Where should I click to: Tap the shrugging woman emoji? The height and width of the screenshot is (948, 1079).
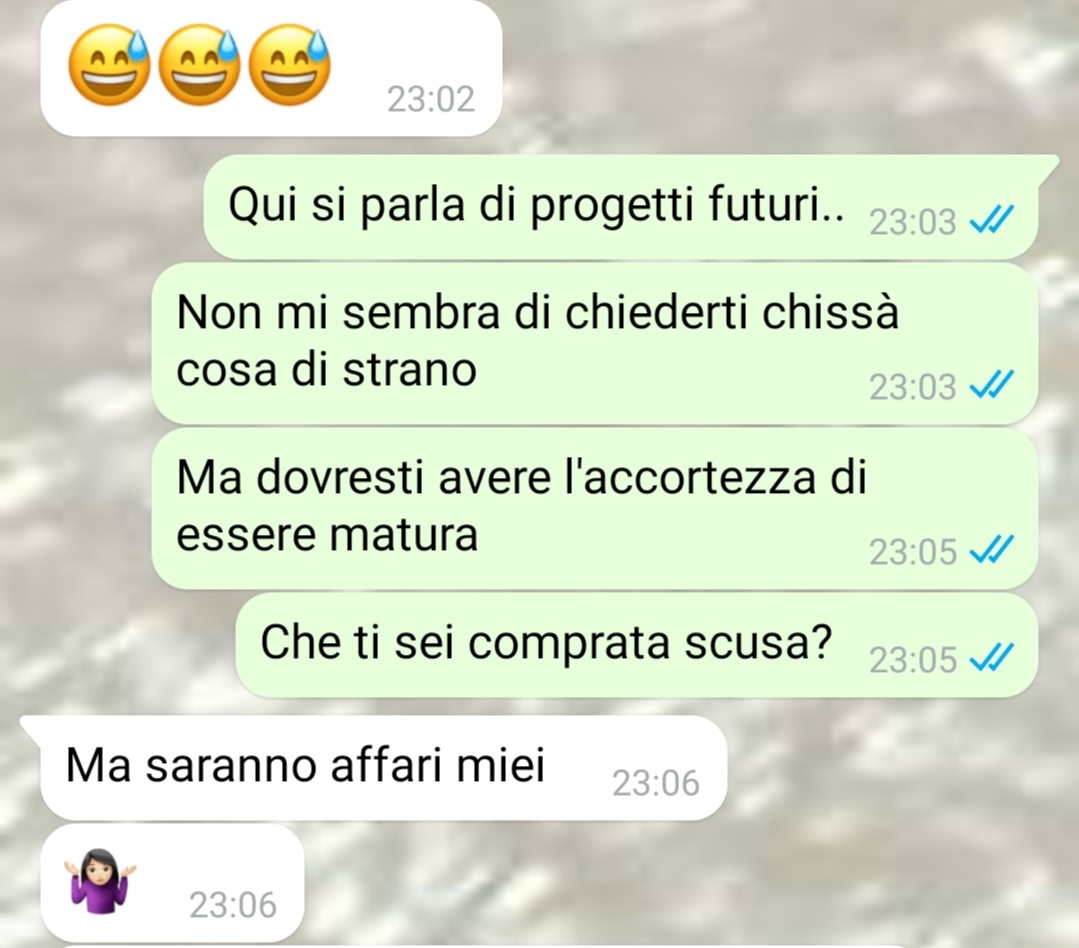point(100,881)
